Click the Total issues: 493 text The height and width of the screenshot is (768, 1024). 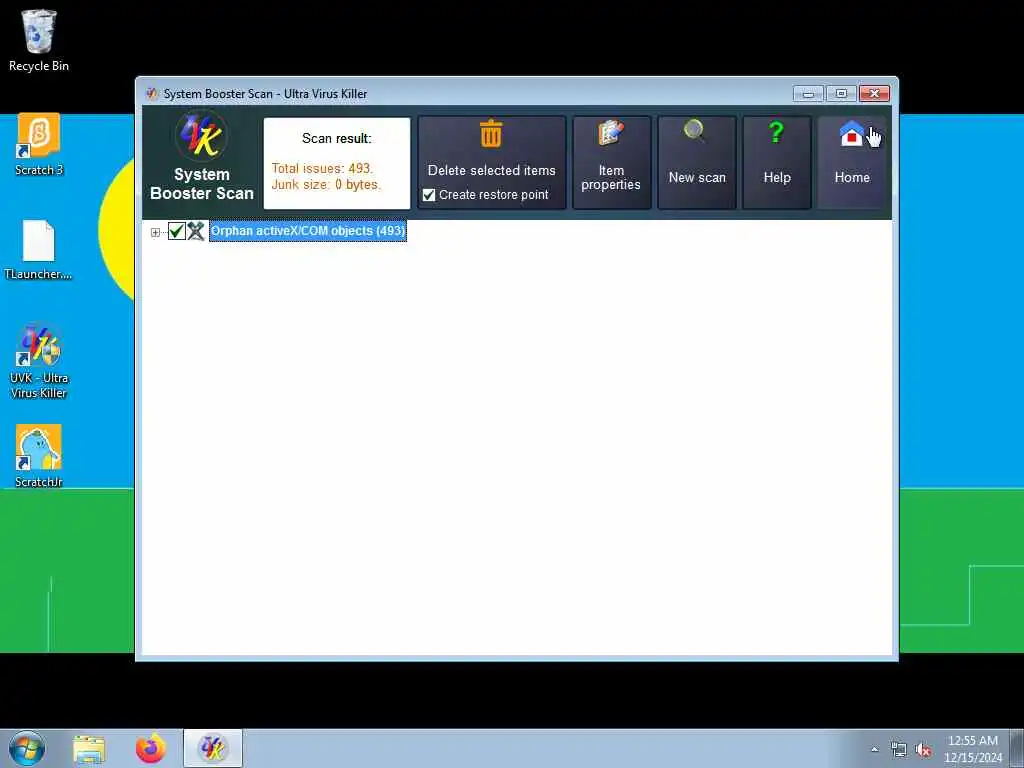[322, 168]
